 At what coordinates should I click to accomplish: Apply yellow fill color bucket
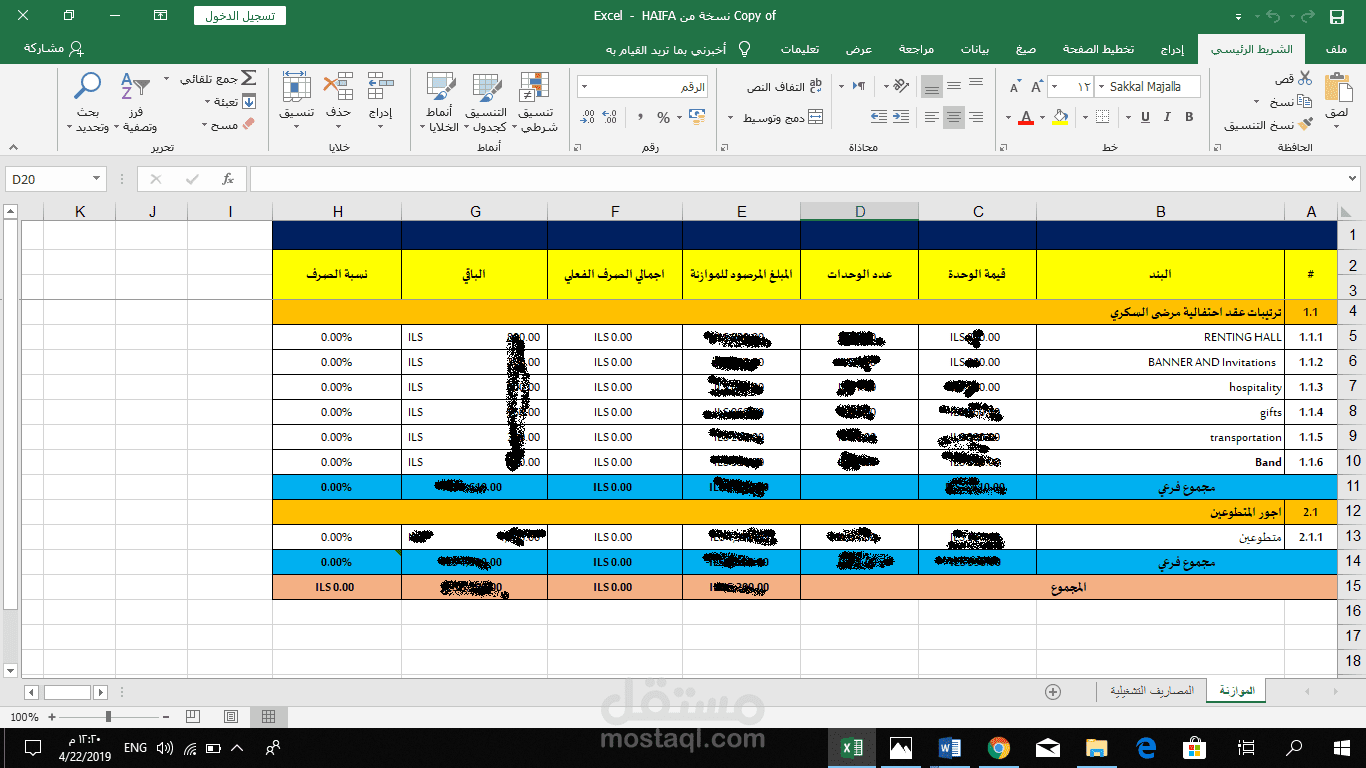point(1060,118)
